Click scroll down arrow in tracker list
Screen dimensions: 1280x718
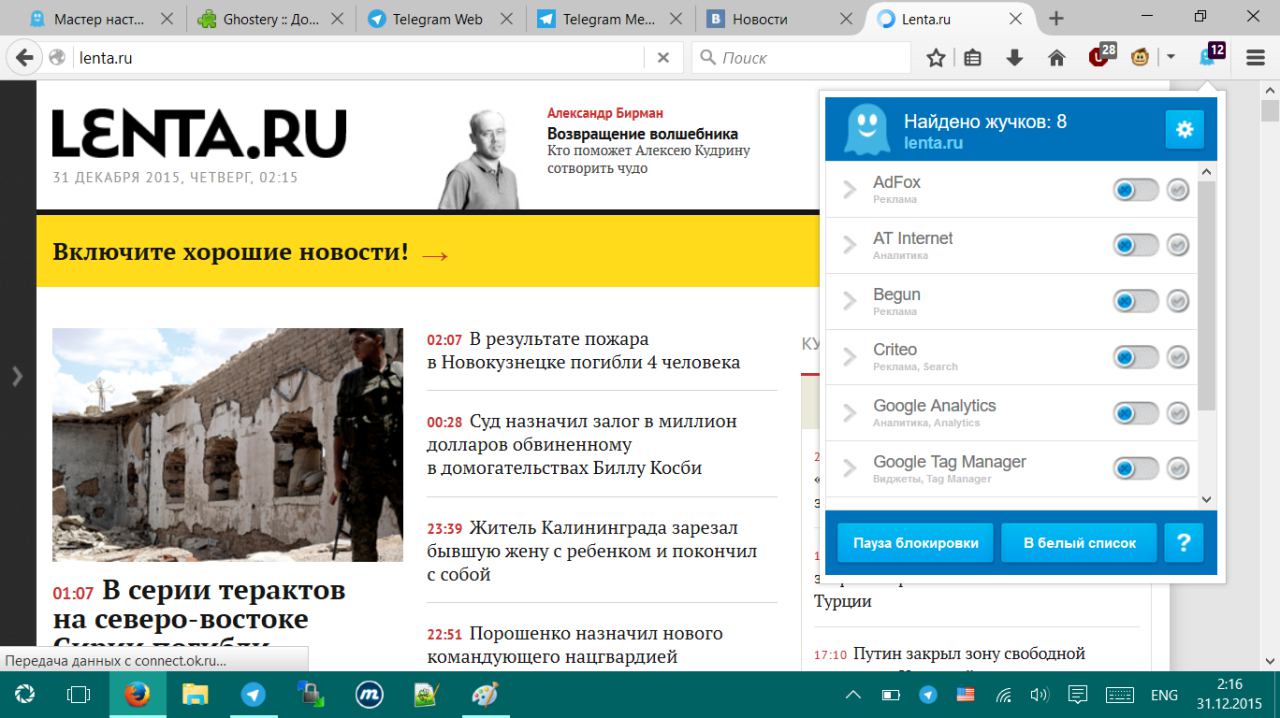[x=1206, y=498]
